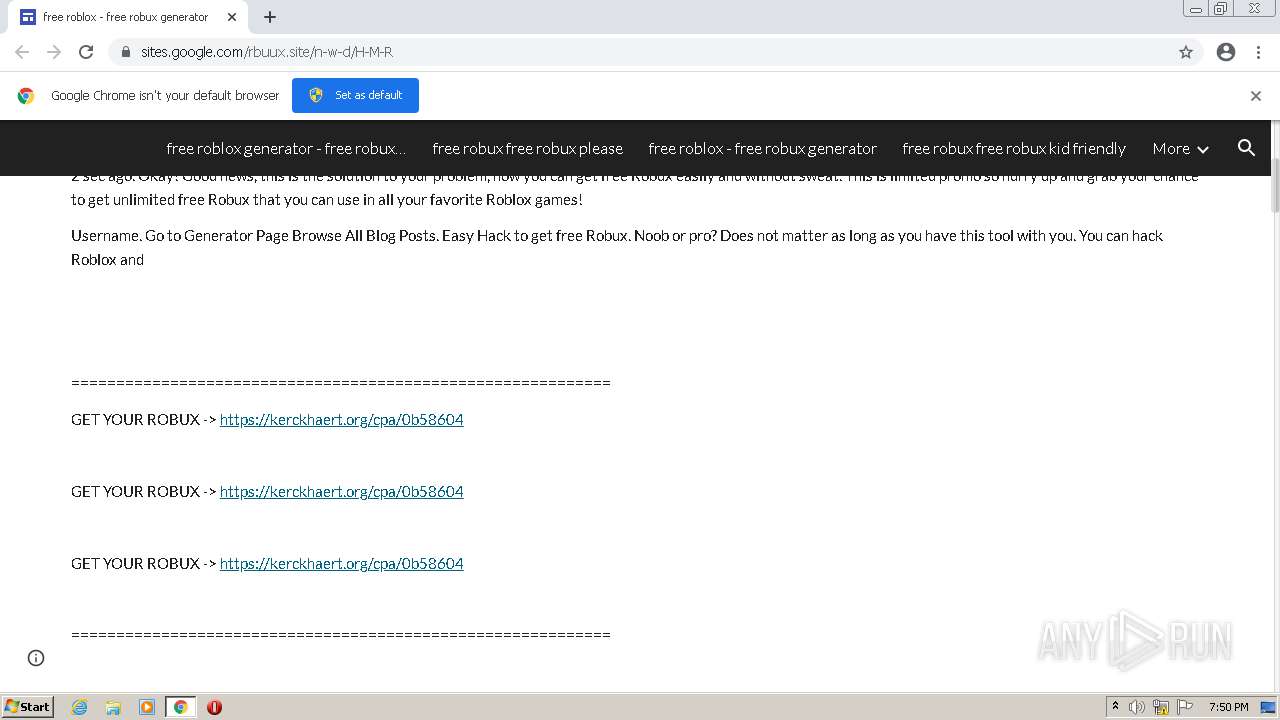Open Action Center flag icon
Image resolution: width=1280 pixels, height=720 pixels.
pos(1185,707)
